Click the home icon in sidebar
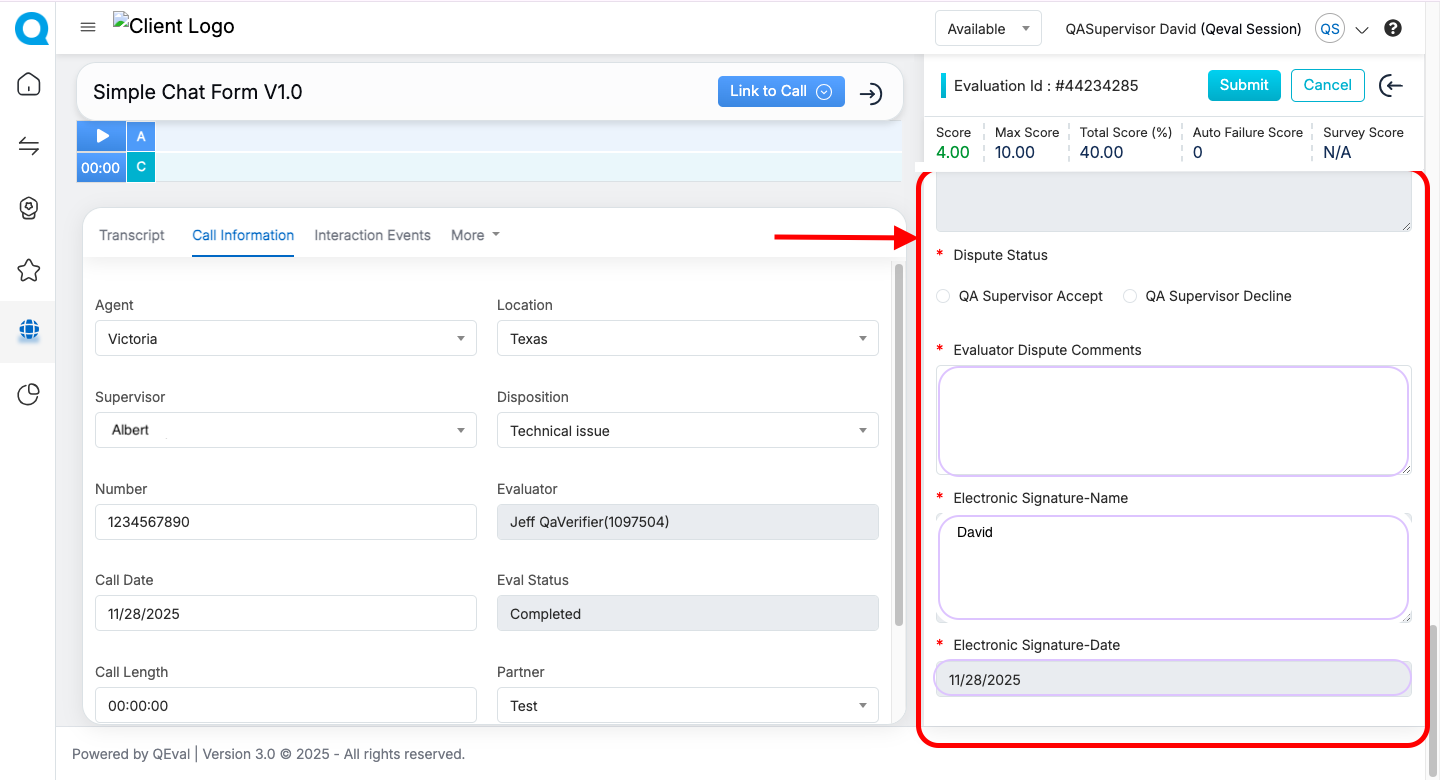 point(29,85)
